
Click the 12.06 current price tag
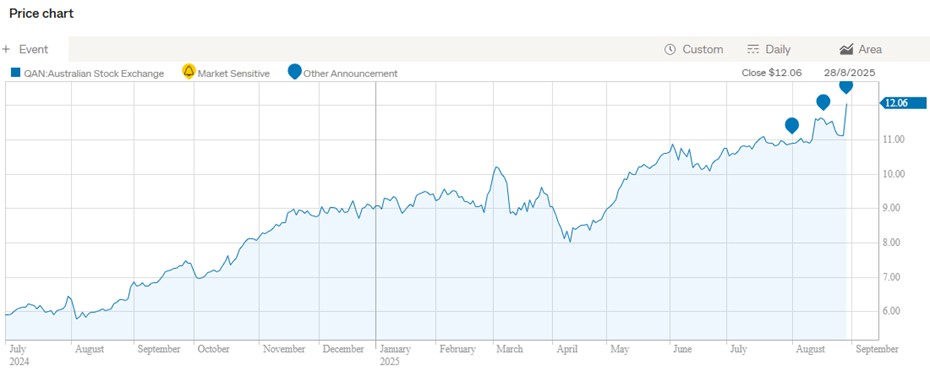tap(903, 103)
